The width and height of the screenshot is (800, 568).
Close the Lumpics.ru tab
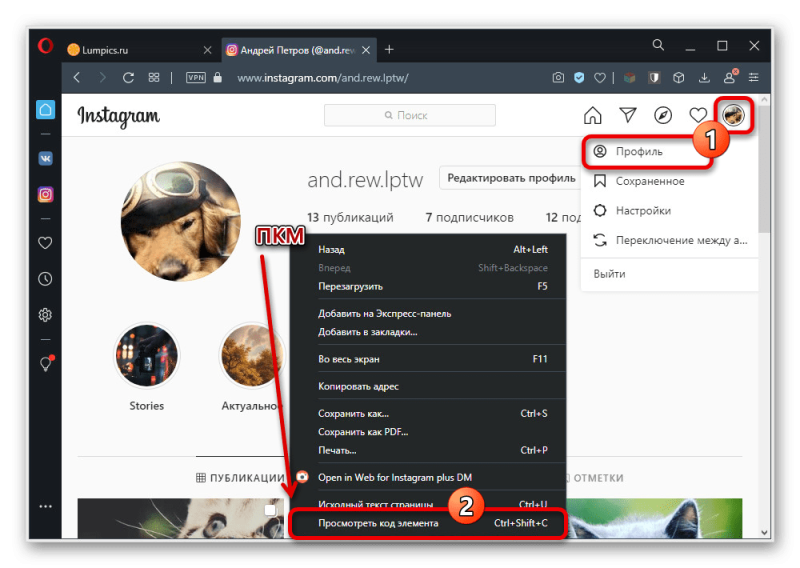pyautogui.click(x=207, y=50)
